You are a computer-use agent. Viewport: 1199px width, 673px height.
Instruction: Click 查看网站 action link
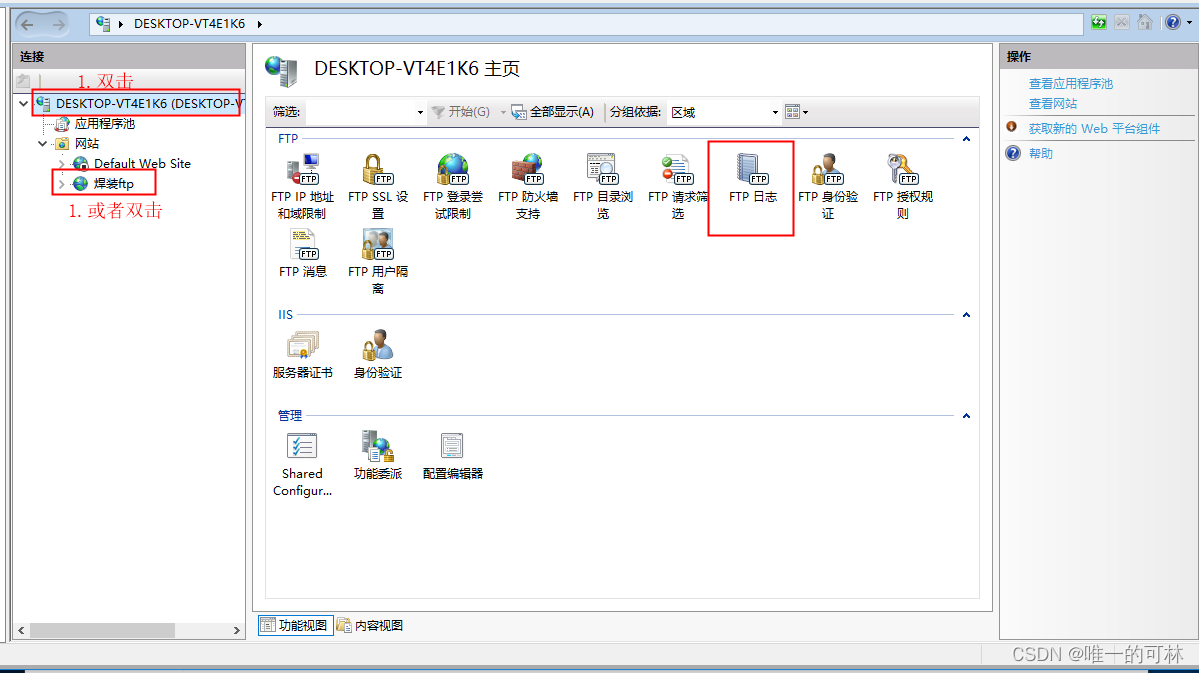coord(1052,103)
